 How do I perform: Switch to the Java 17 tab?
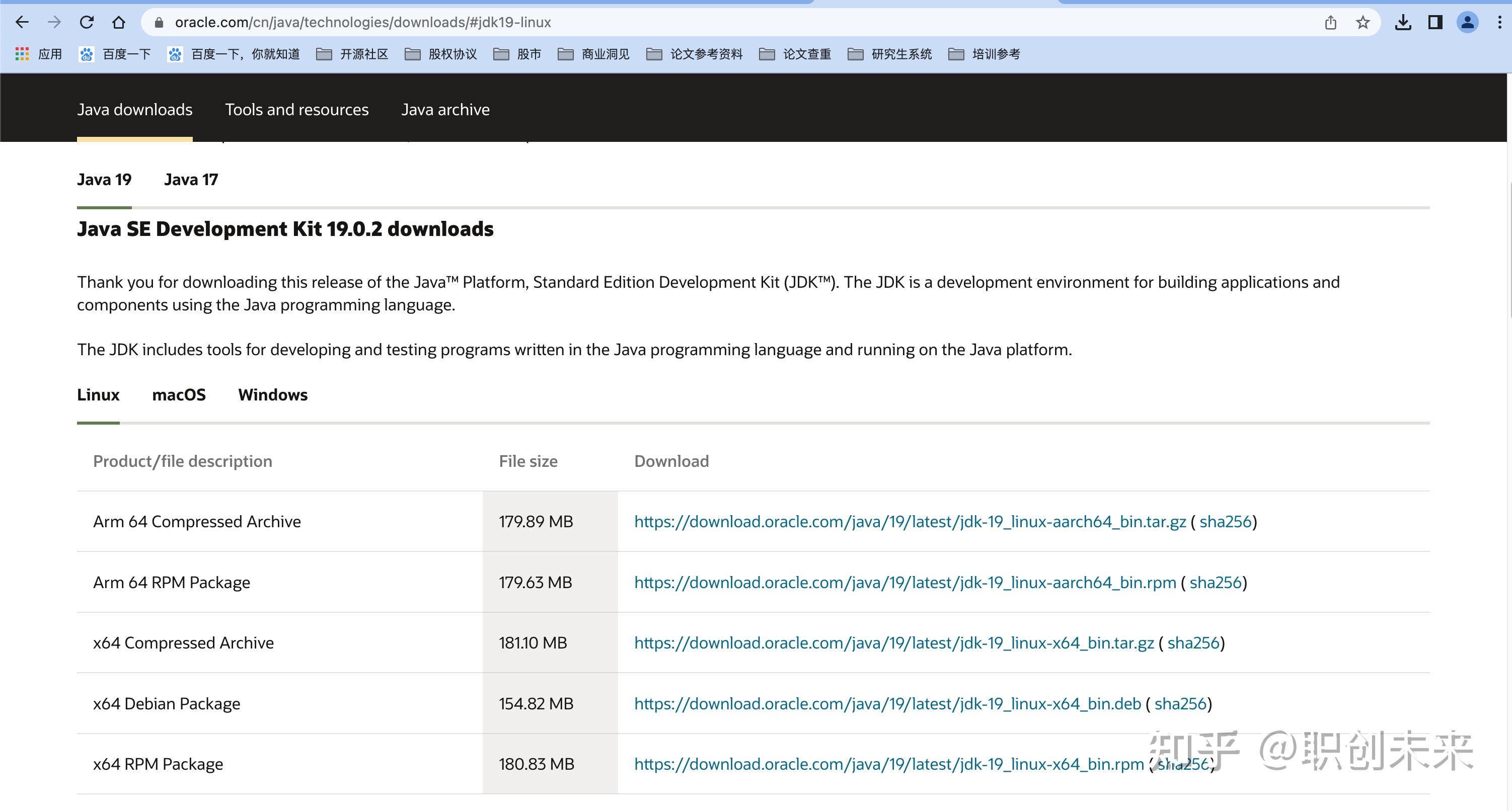[x=191, y=180]
